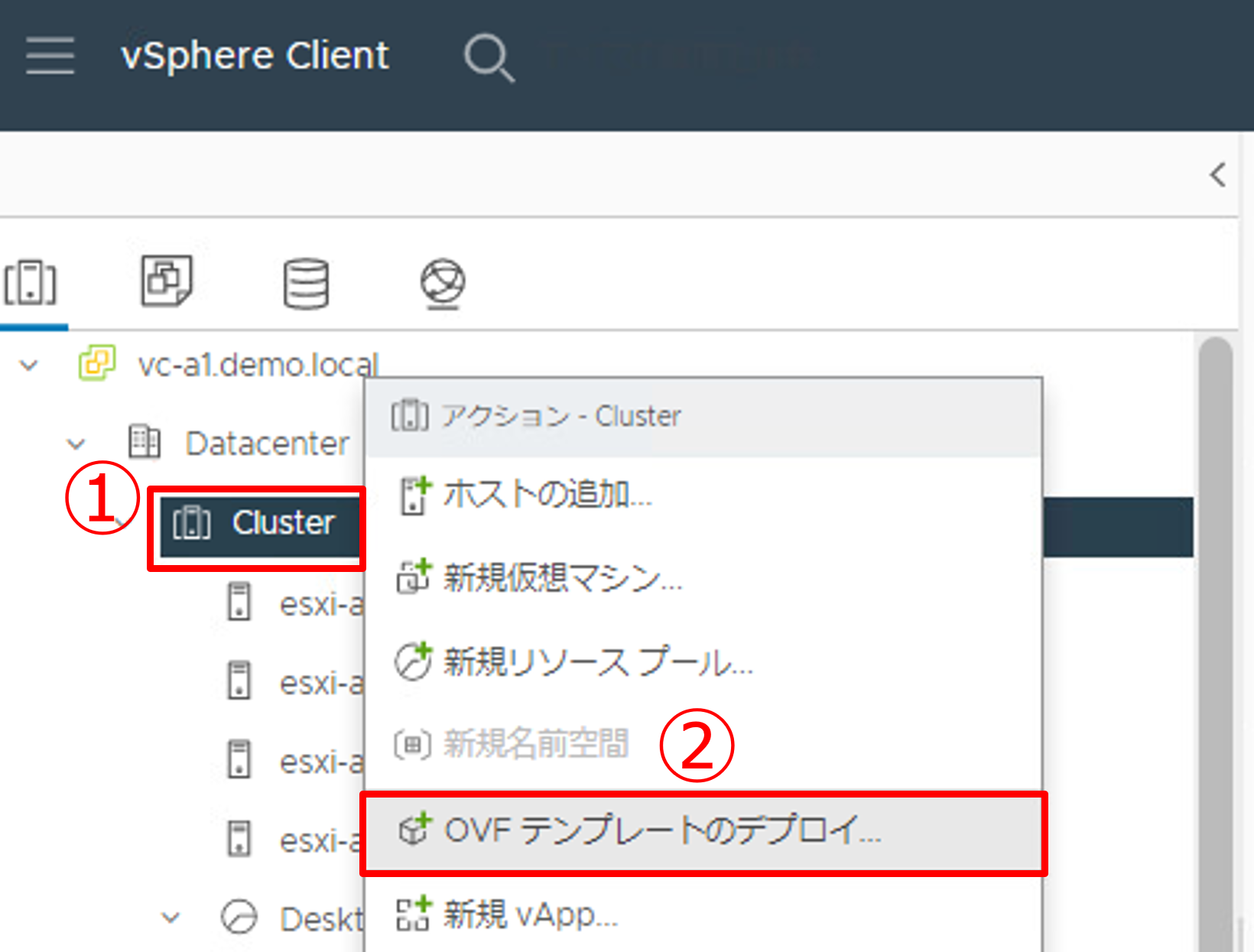Click the inventory tree vertical scrollbar
The height and width of the screenshot is (952, 1254).
point(1215,612)
